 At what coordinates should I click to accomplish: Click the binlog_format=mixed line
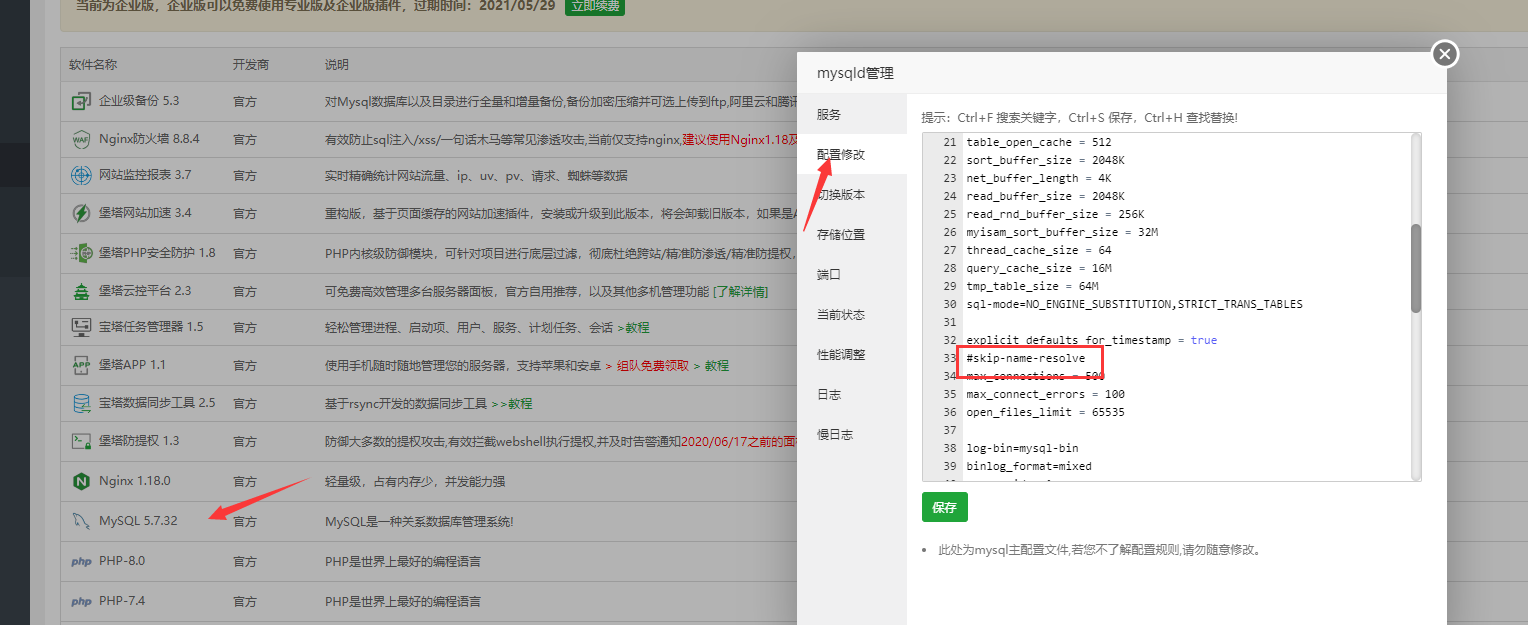tap(1029, 466)
